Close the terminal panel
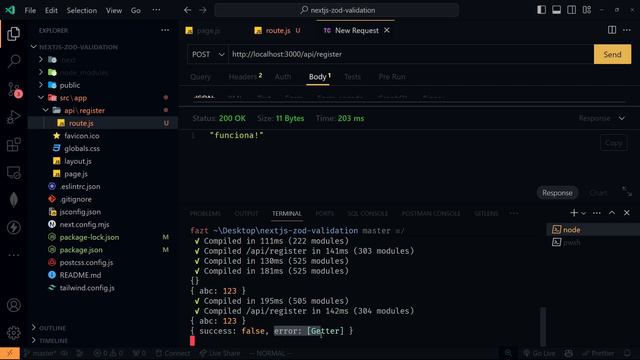The image size is (640, 360). coord(627,213)
